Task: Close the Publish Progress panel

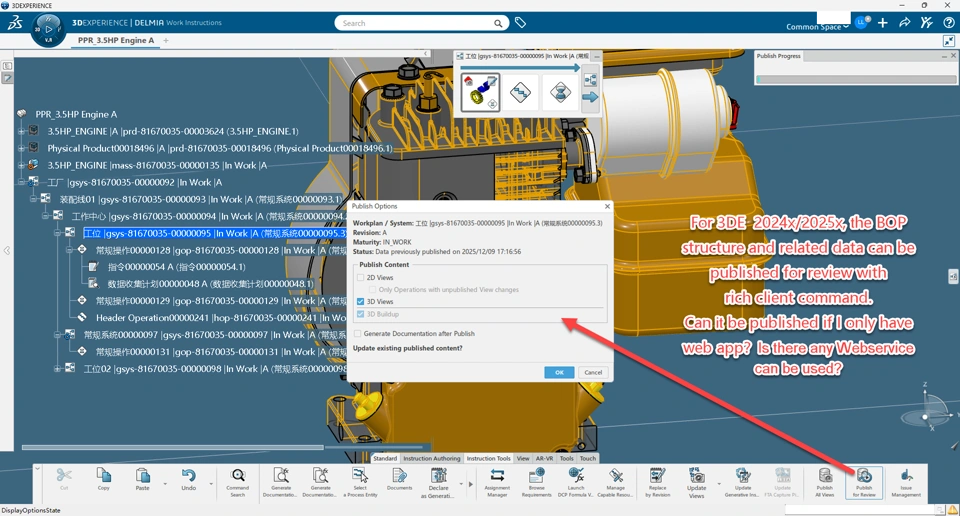Action: (953, 56)
